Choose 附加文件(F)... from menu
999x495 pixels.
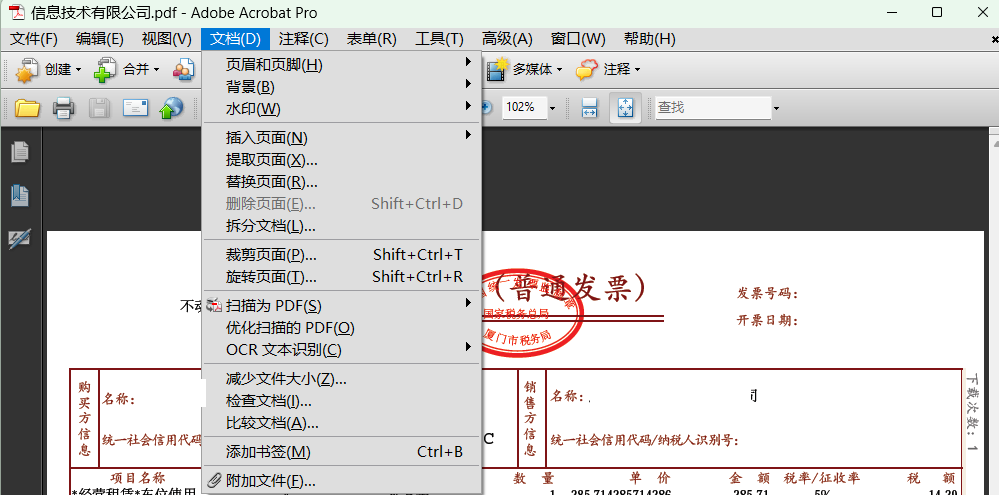point(341,481)
